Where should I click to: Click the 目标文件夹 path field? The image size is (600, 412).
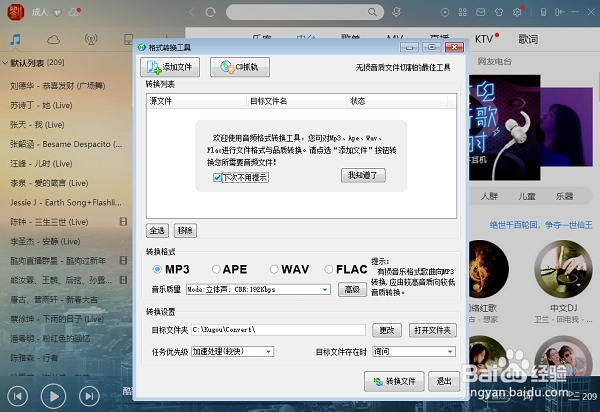[x=278, y=330]
